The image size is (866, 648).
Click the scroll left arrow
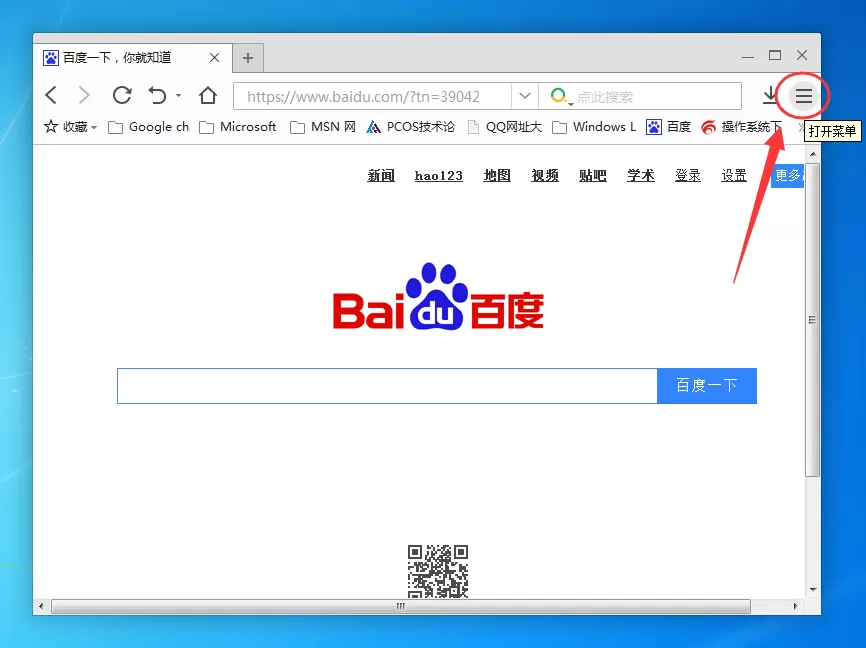[x=41, y=606]
